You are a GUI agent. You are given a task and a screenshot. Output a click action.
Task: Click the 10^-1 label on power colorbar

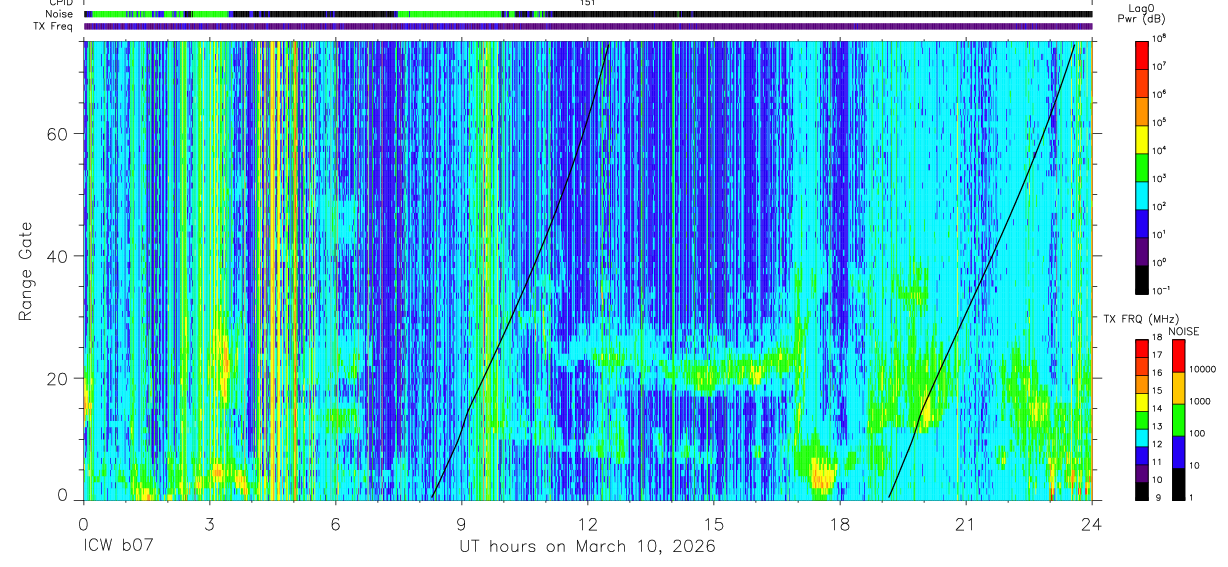click(x=1162, y=290)
